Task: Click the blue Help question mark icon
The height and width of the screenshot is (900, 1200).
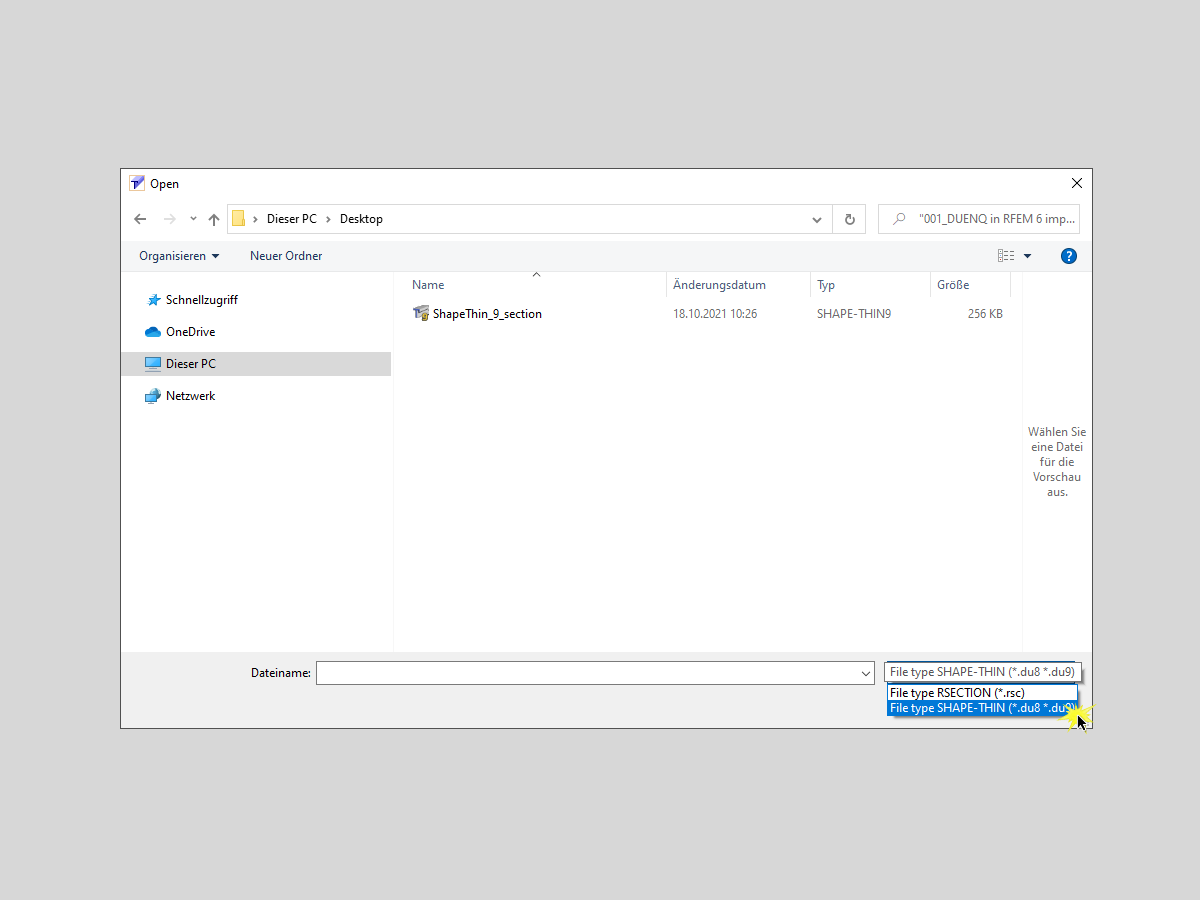Action: tap(1069, 255)
